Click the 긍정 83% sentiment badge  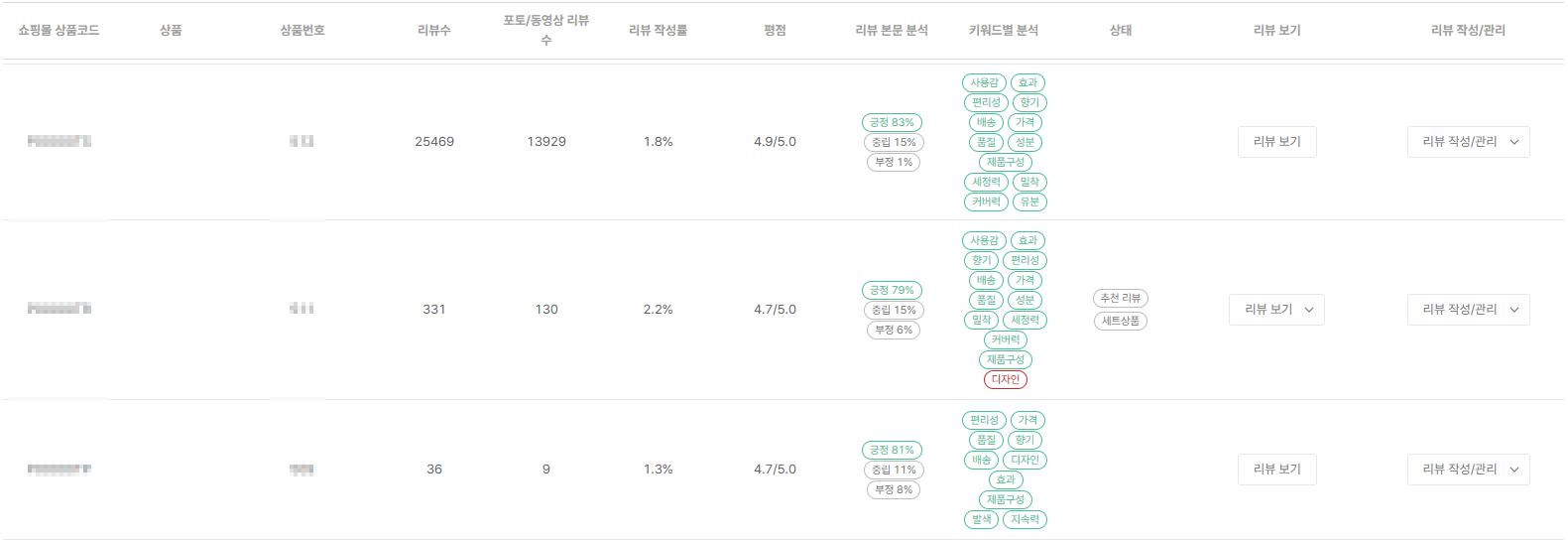point(892,122)
